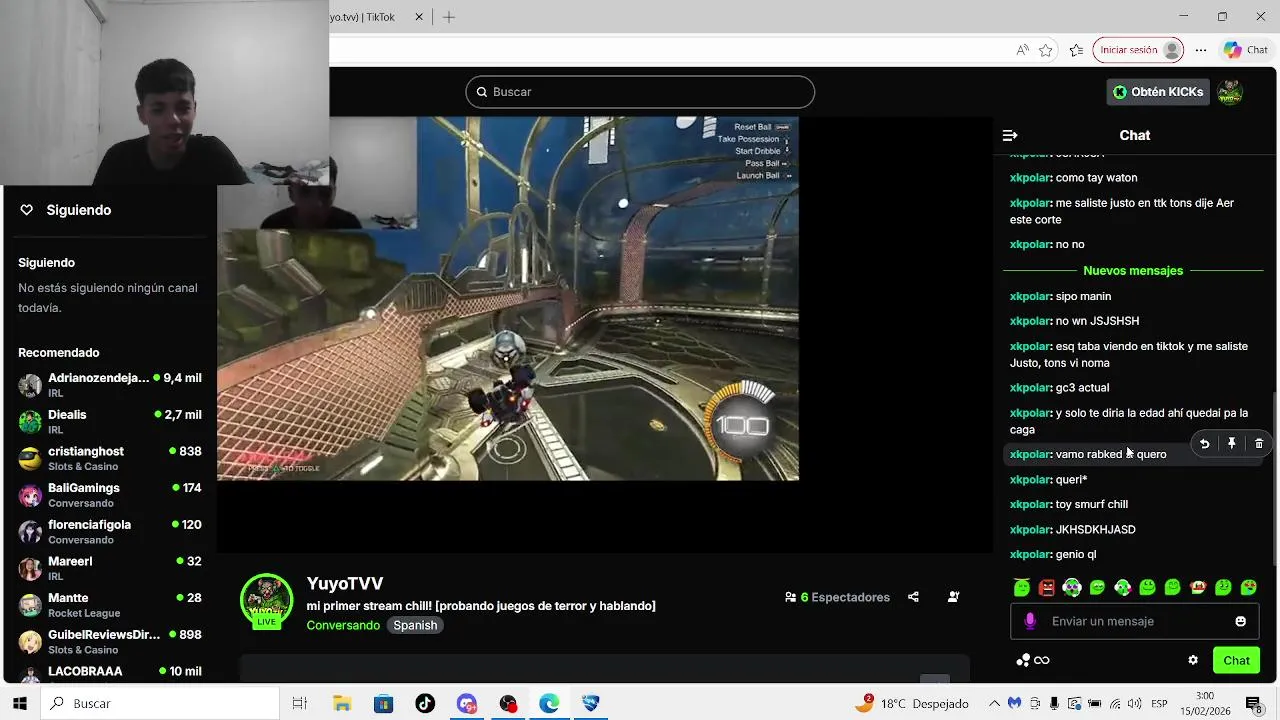Click the Siguiendo heart heading in the sidebar
1280x720 pixels.
(x=66, y=210)
